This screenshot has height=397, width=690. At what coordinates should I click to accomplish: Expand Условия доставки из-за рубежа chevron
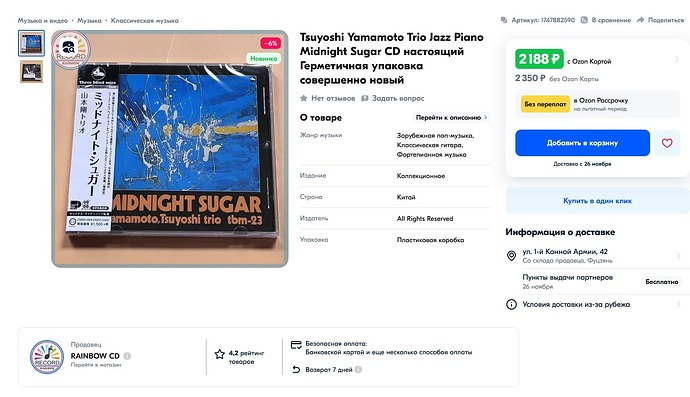[x=679, y=304]
